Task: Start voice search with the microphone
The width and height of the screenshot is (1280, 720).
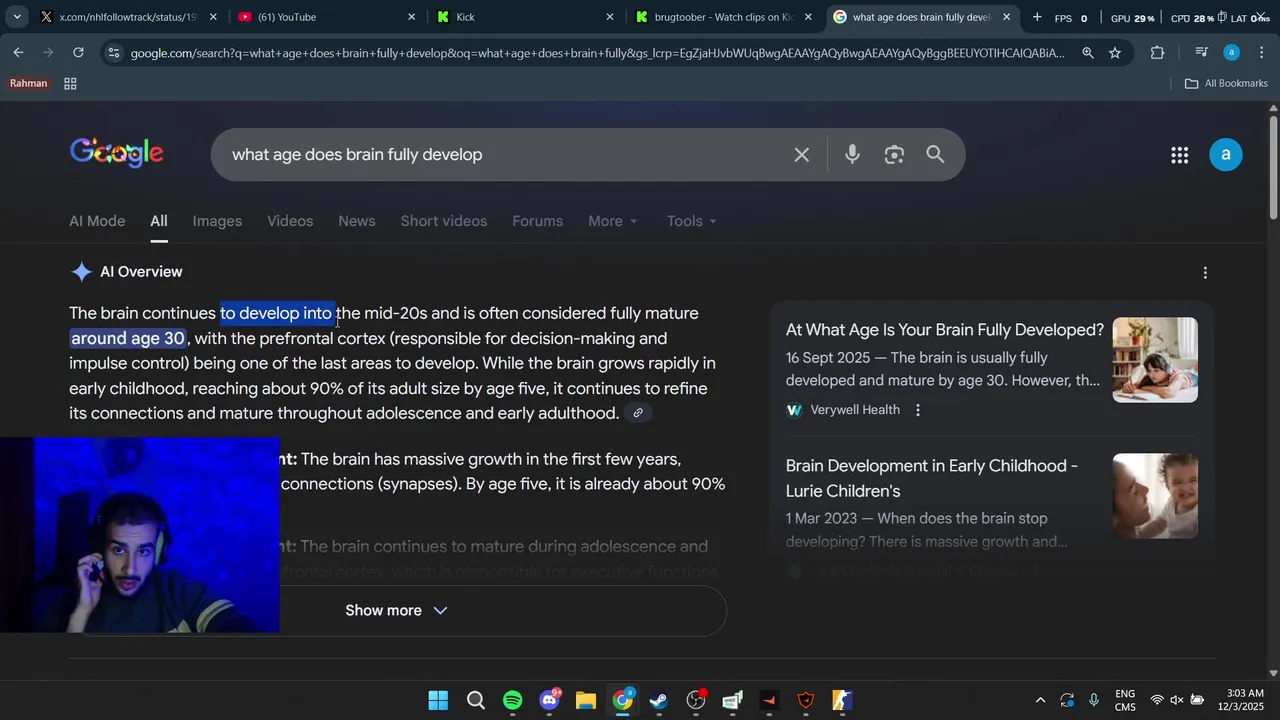Action: (852, 155)
